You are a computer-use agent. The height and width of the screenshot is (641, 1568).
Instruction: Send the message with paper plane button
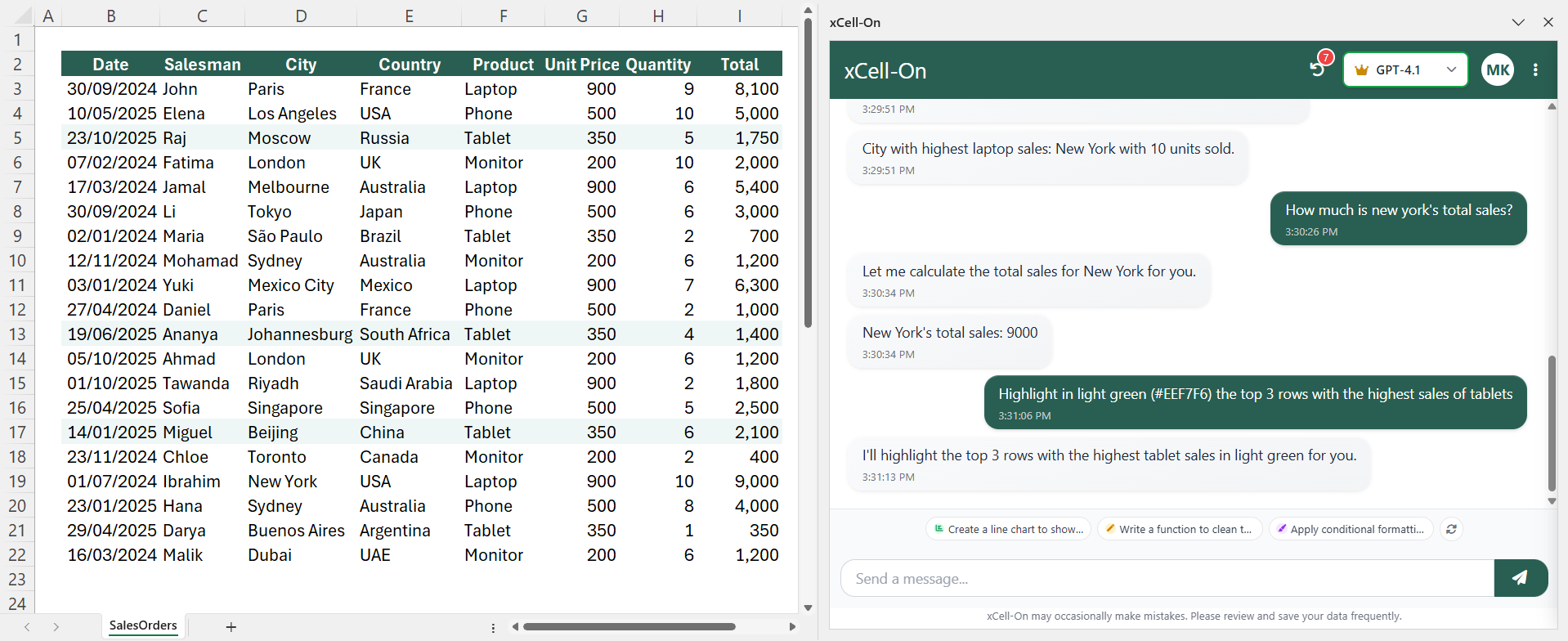[1520, 578]
